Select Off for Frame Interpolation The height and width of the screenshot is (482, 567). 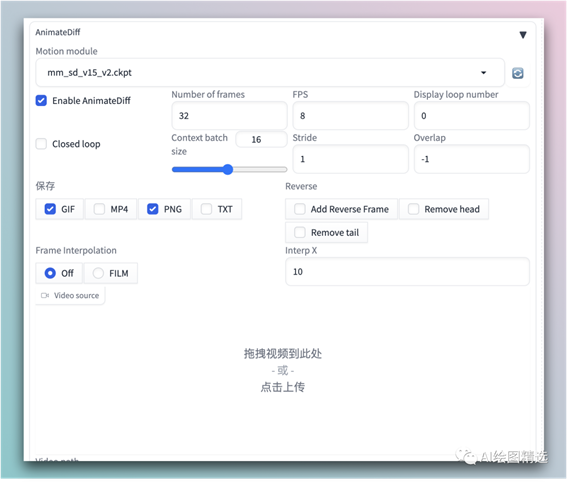click(x=50, y=273)
